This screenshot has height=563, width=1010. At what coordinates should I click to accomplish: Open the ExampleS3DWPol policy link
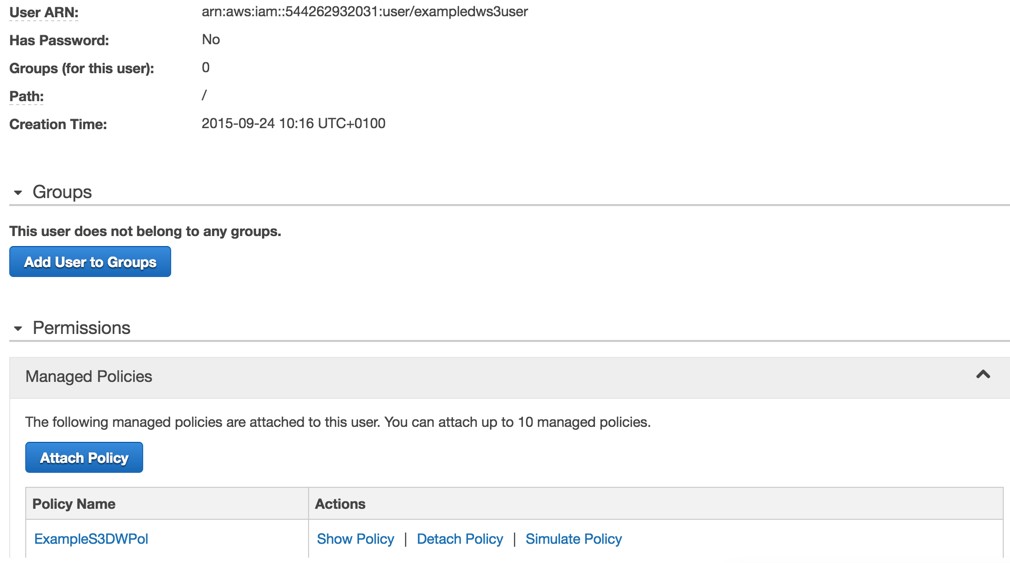[x=91, y=539]
